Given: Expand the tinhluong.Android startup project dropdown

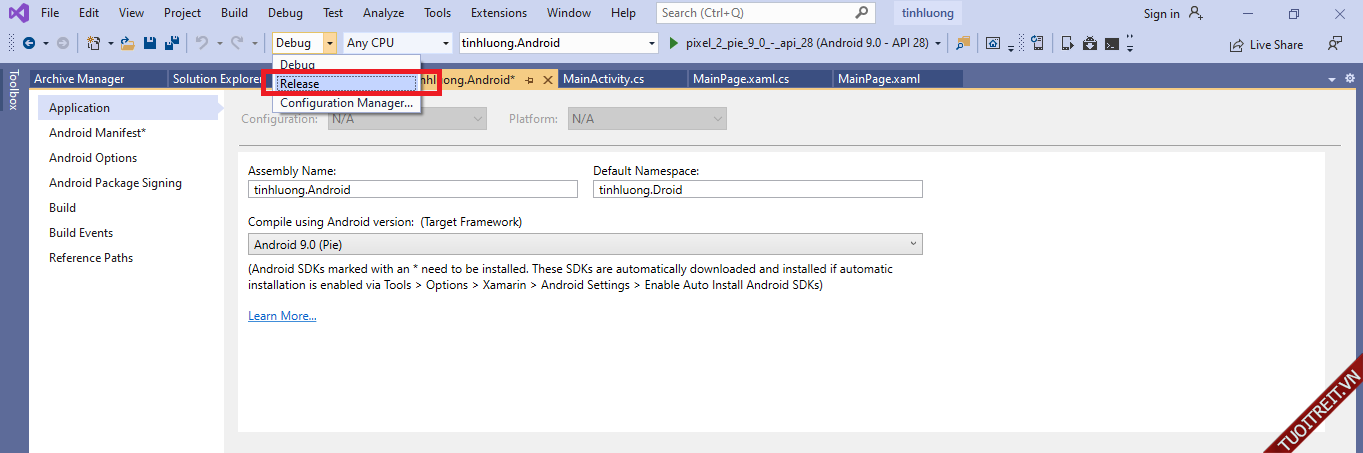Looking at the screenshot, I should (652, 43).
